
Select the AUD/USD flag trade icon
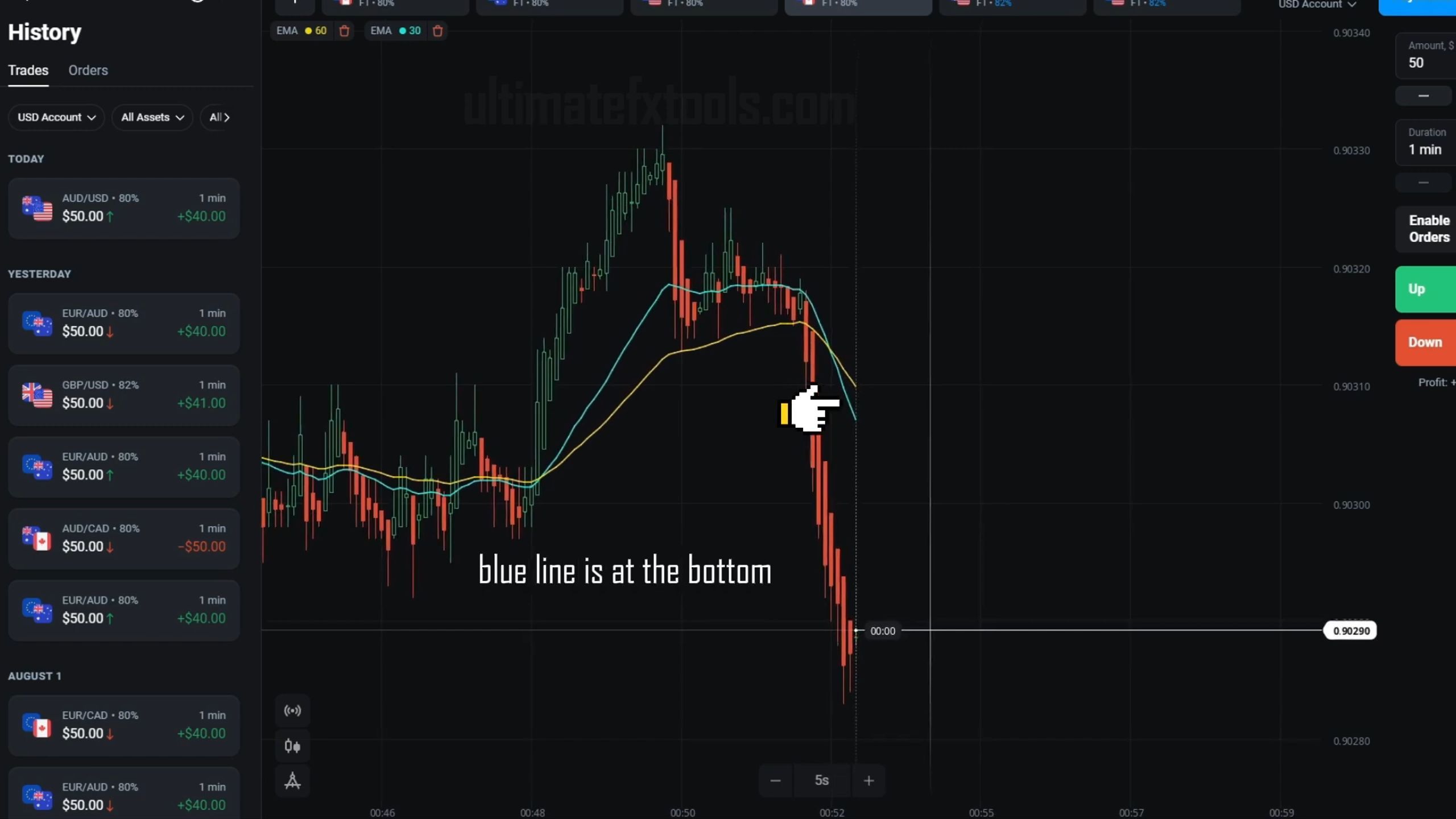pos(37,208)
